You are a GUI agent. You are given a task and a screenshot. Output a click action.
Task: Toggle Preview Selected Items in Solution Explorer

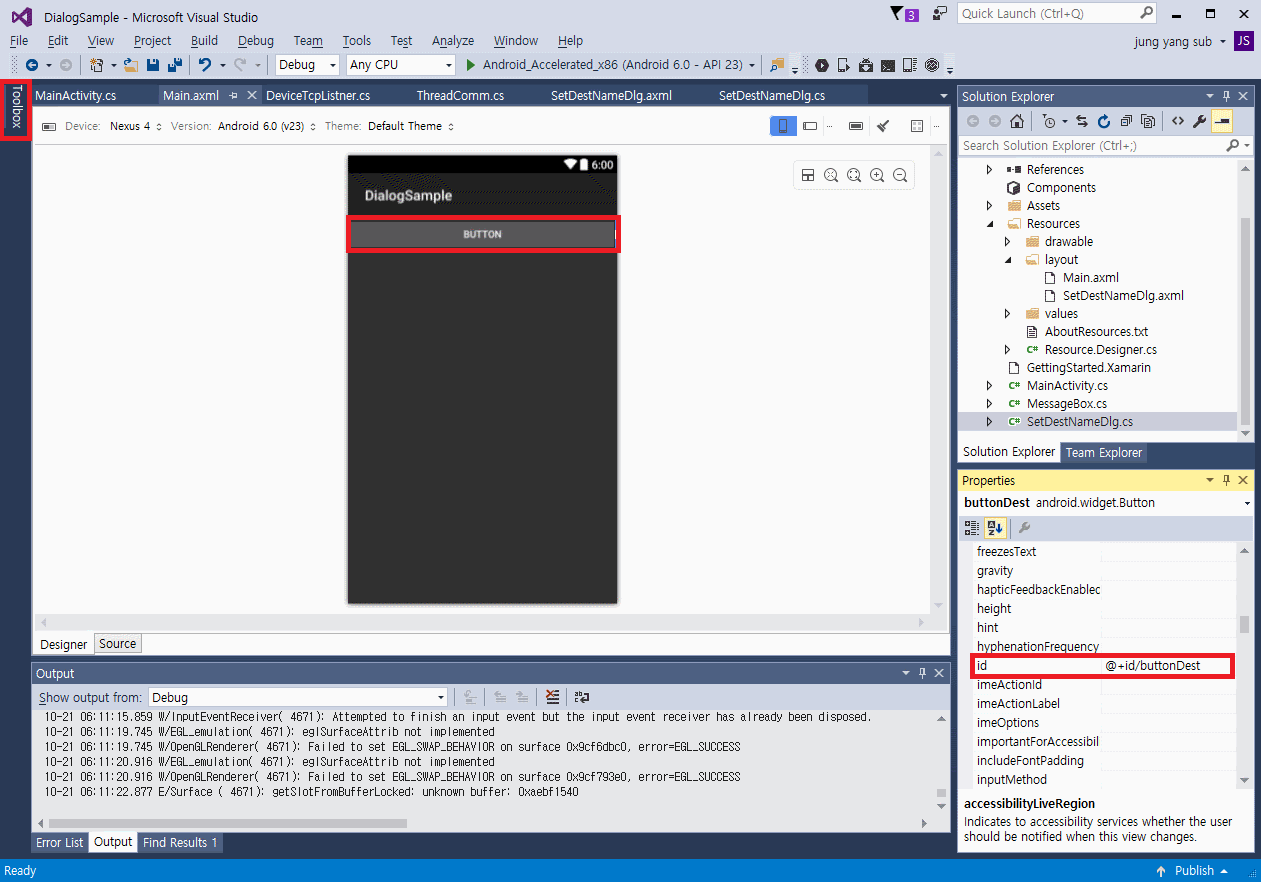tap(1222, 121)
